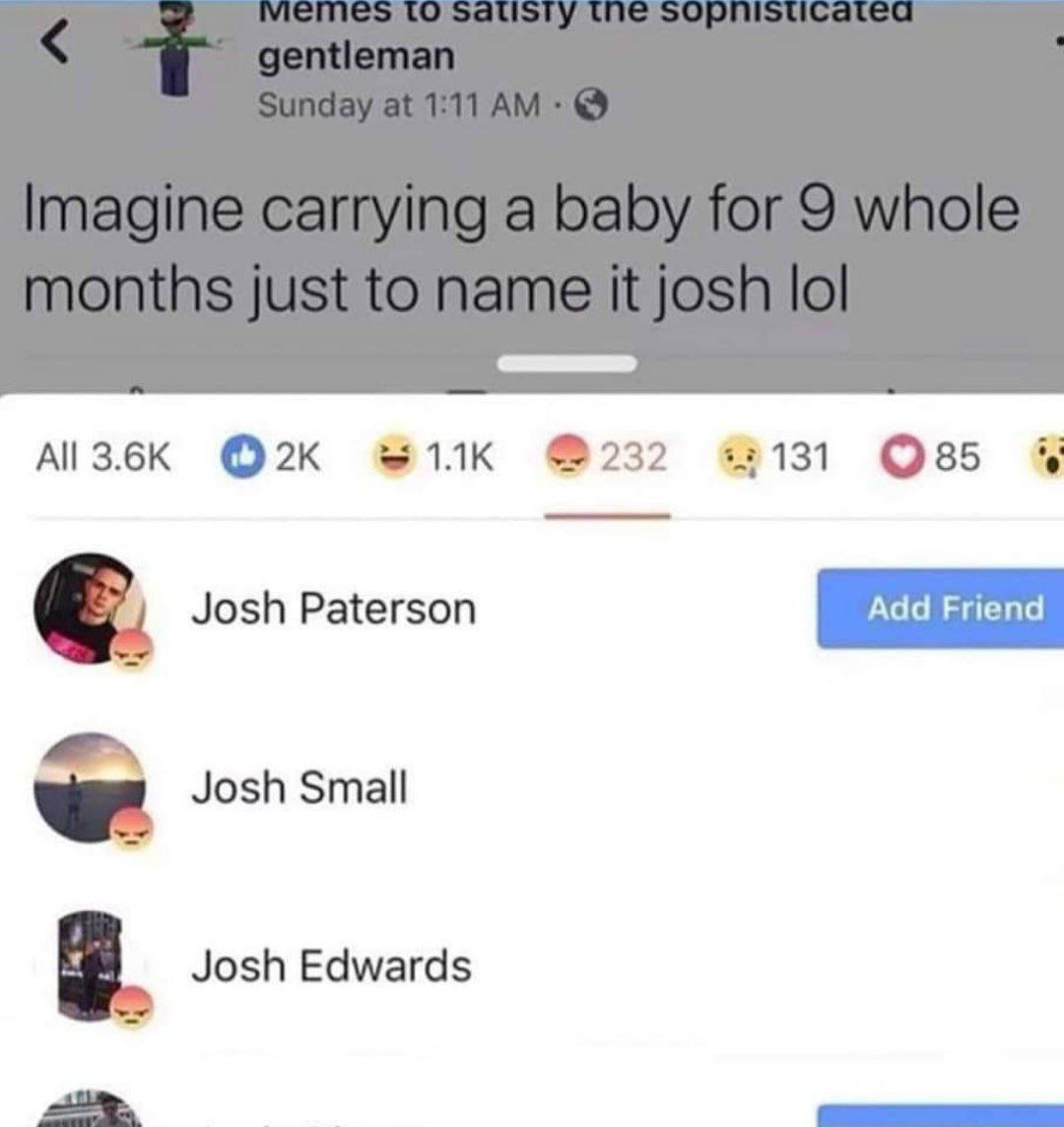Viewport: 1064px width, 1127px height.
Task: Open Josh Small's profile name
Action: point(299,787)
